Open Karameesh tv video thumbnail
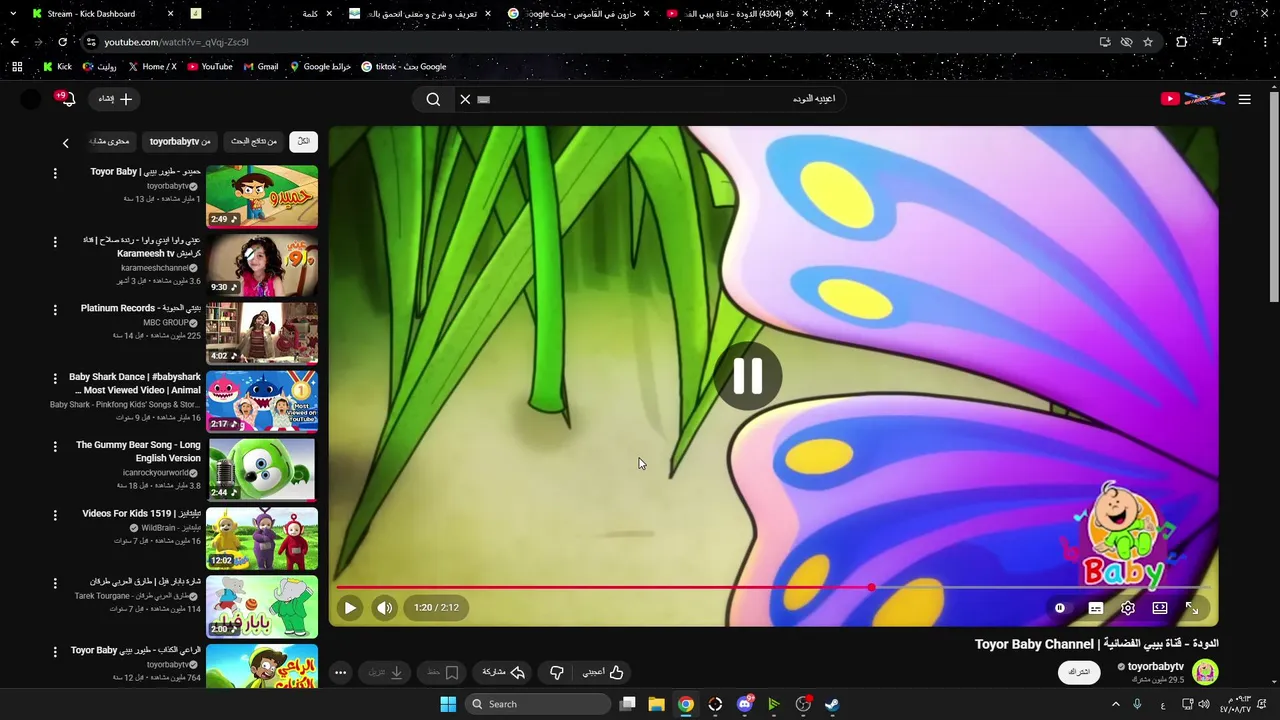 tap(262, 264)
